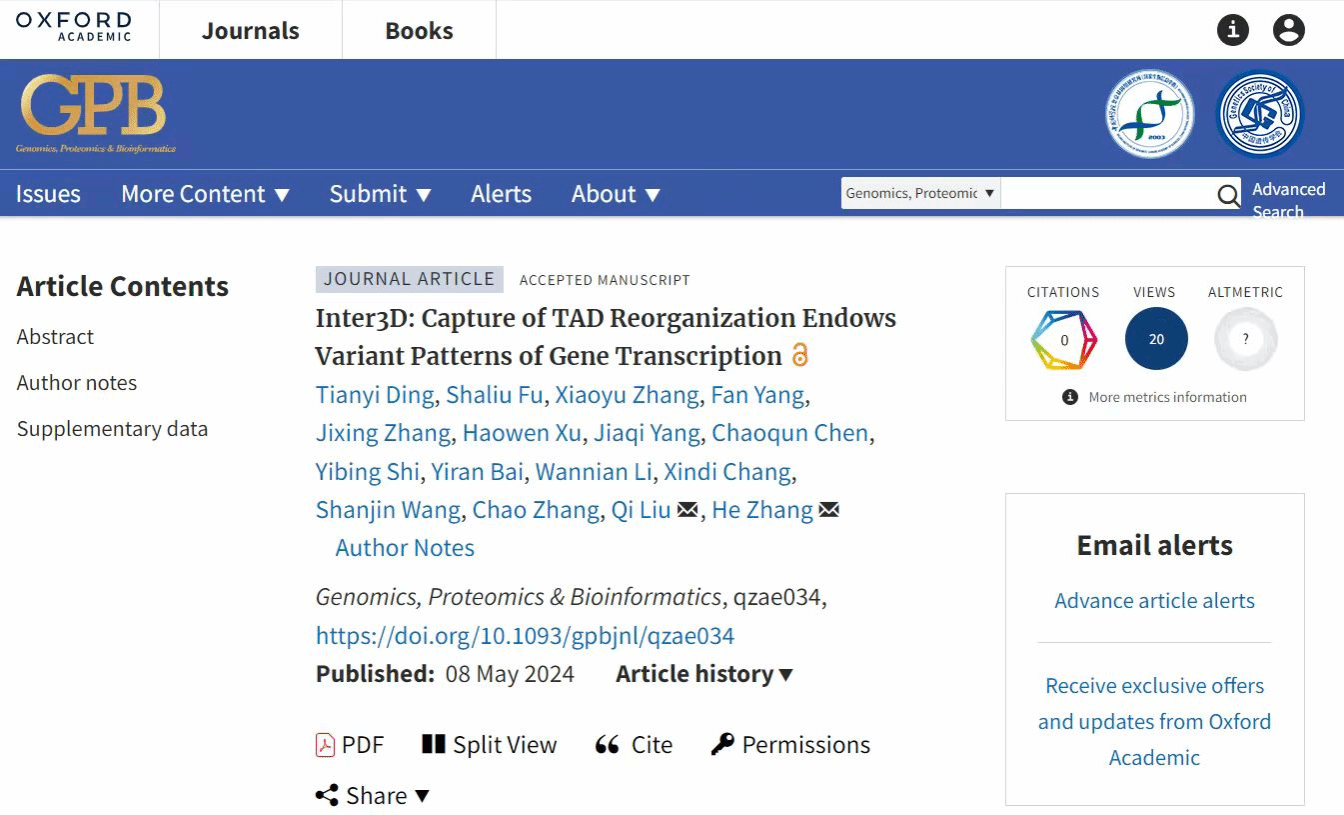Open the search scope dropdown
The width and height of the screenshot is (1344, 815).
pyautogui.click(x=920, y=193)
